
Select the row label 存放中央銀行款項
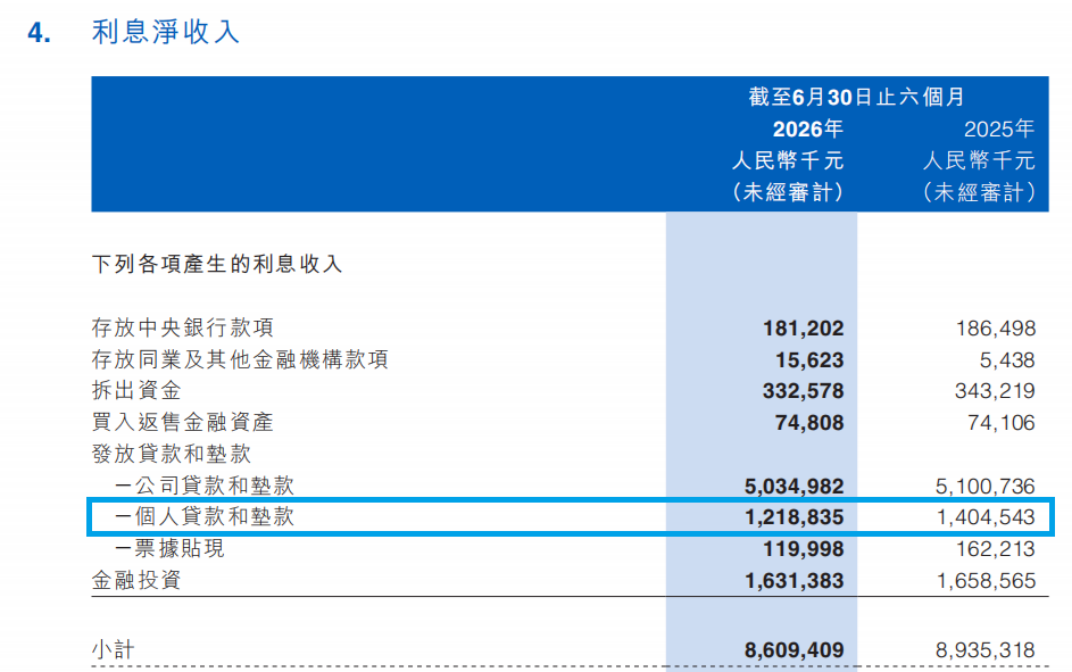pyautogui.click(x=183, y=327)
